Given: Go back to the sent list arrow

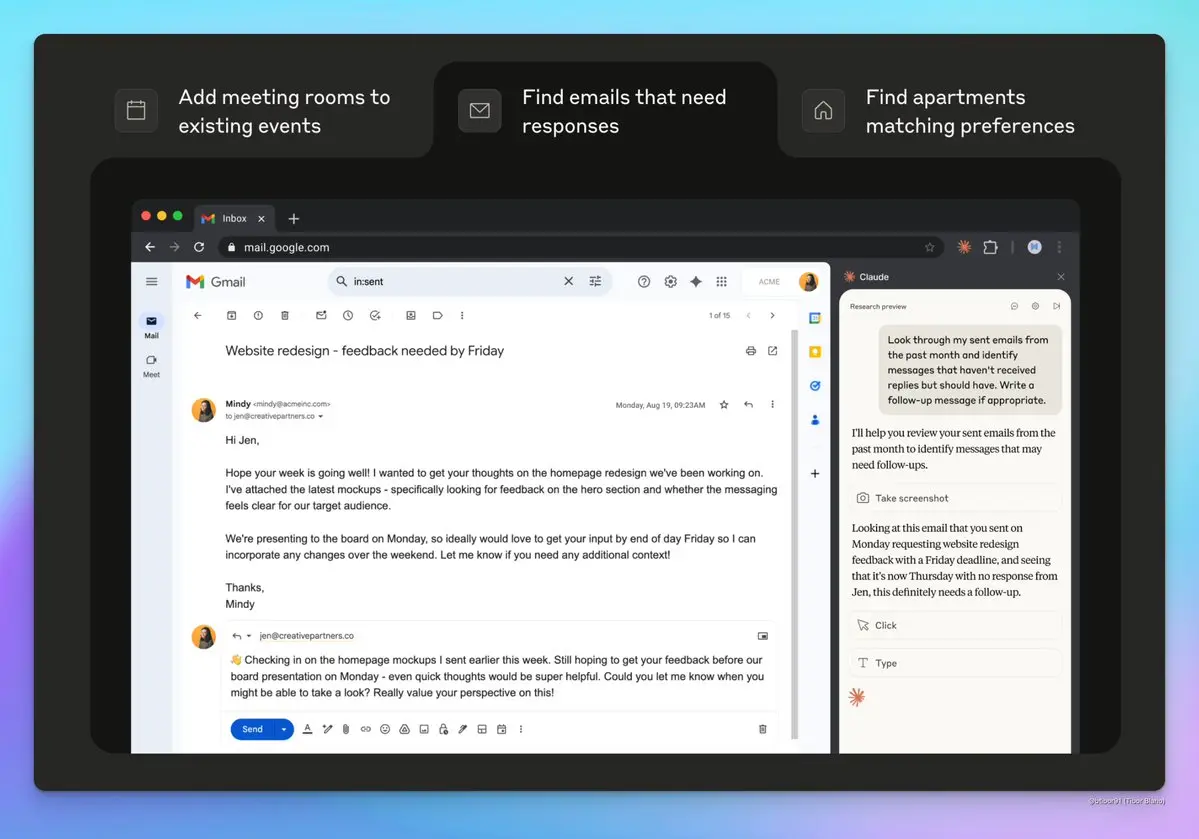Looking at the screenshot, I should tap(197, 315).
